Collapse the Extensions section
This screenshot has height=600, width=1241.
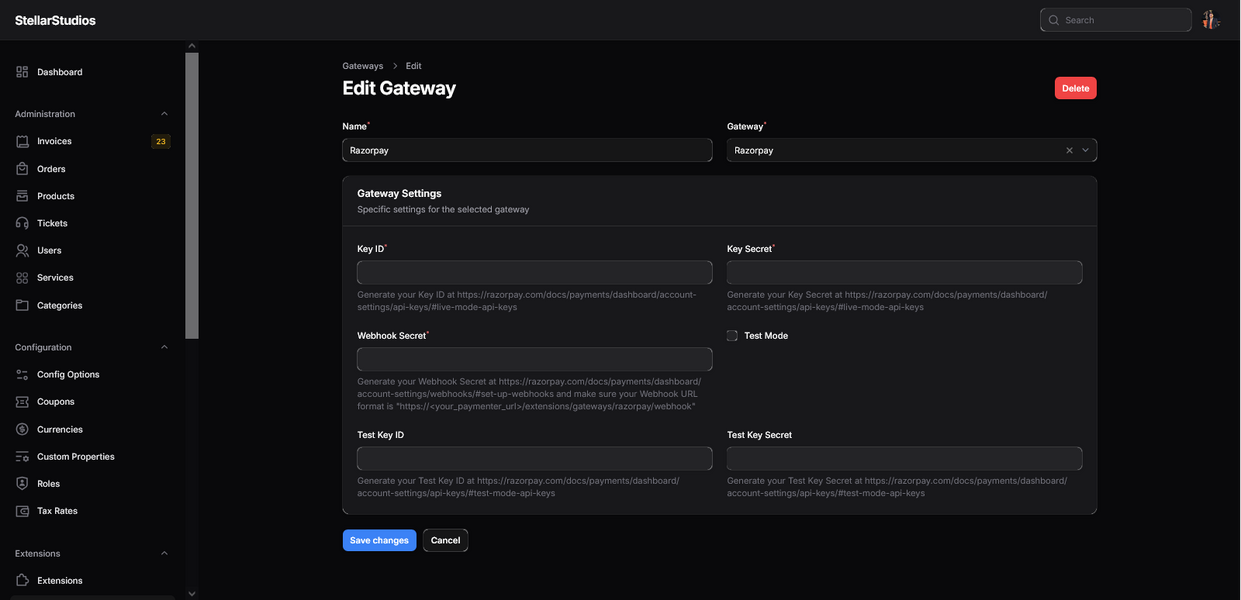point(165,553)
